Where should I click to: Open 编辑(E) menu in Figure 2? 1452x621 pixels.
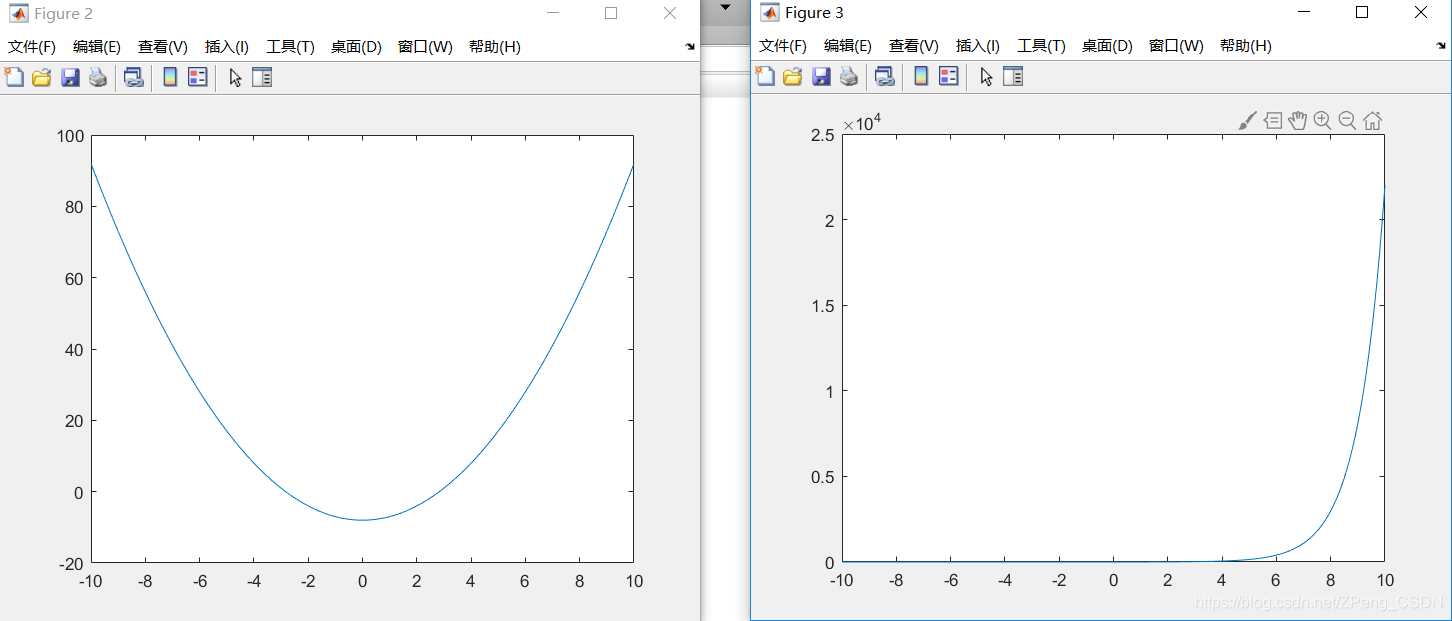97,47
